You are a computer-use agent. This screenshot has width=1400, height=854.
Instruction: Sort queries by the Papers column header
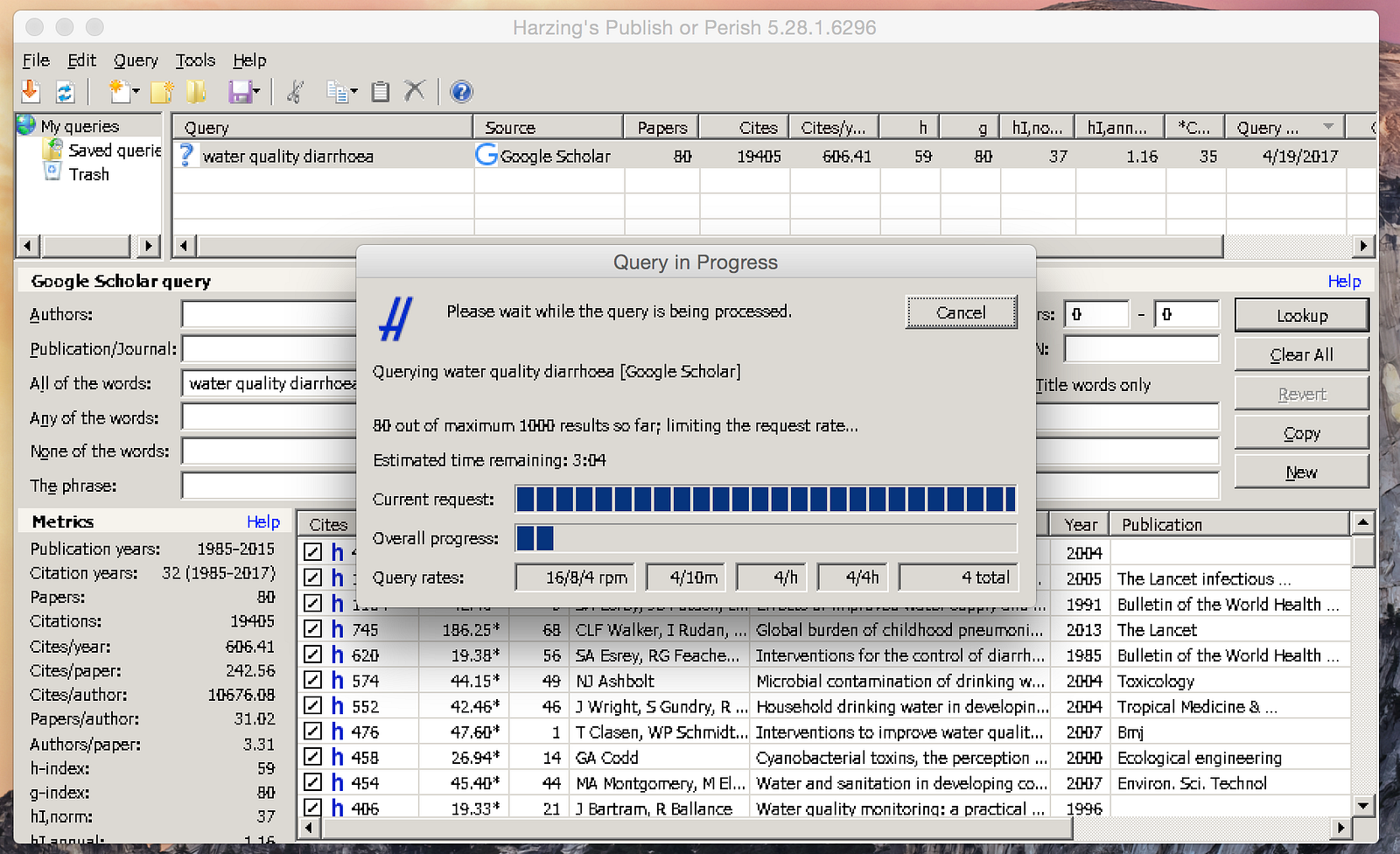(661, 127)
